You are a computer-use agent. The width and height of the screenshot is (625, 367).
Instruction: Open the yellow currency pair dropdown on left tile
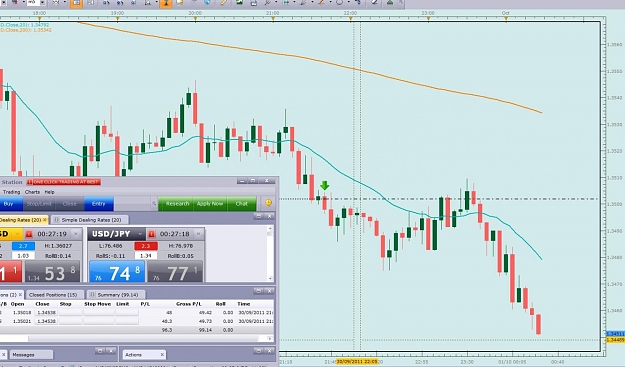click(x=18, y=234)
